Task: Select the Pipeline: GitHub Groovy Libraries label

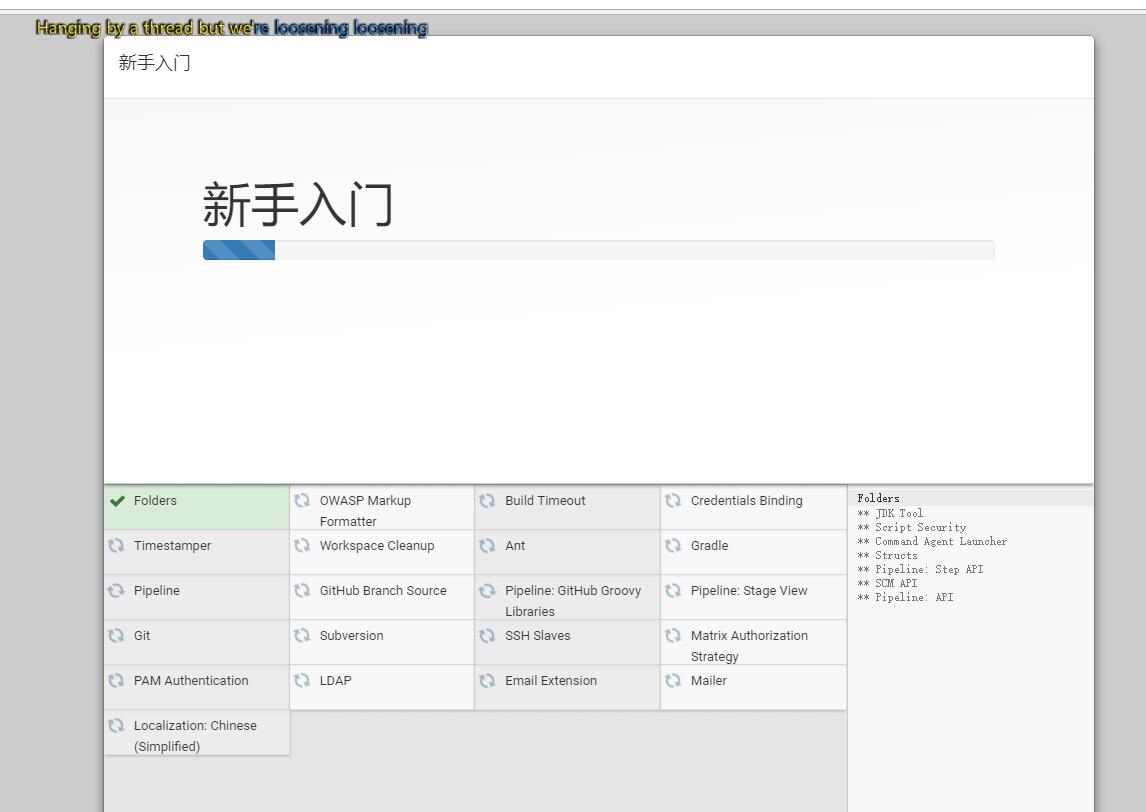Action: [573, 601]
